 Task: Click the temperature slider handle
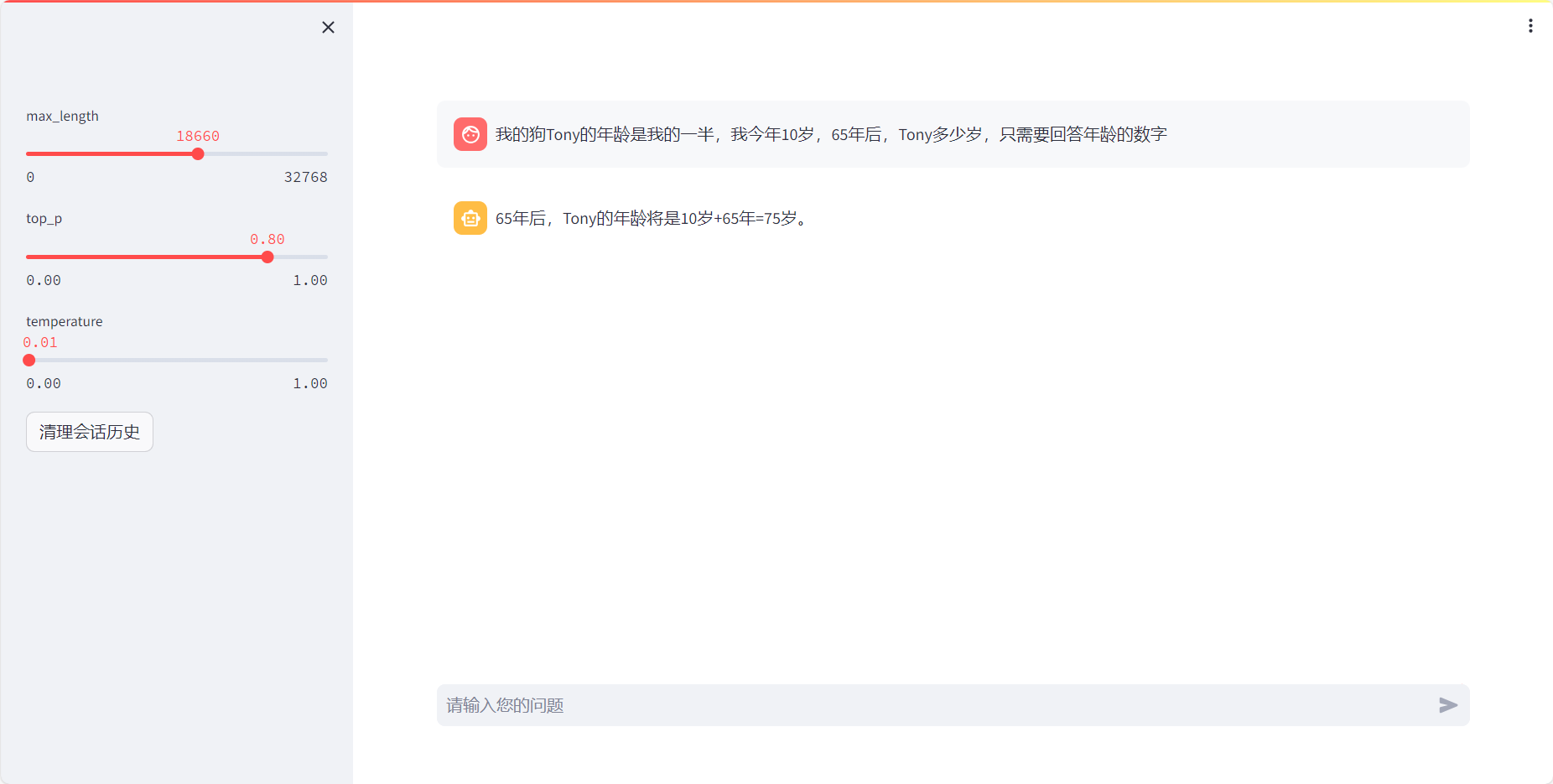(29, 361)
